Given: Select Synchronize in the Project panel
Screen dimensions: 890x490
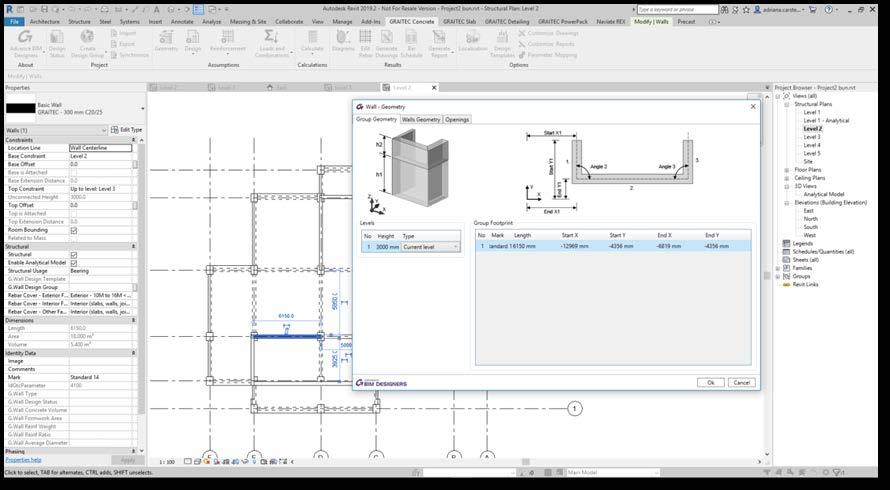Looking at the screenshot, I should (129, 55).
